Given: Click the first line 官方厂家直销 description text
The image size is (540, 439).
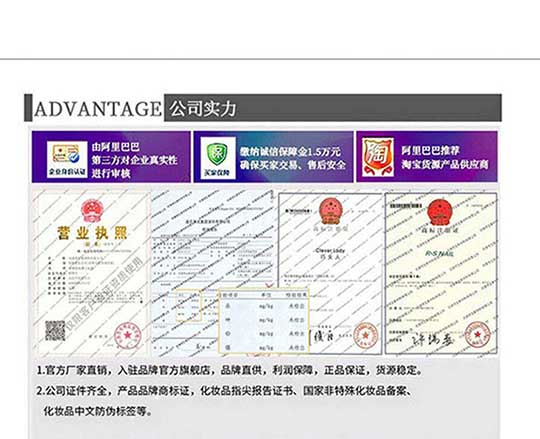Looking at the screenshot, I should (230, 370).
